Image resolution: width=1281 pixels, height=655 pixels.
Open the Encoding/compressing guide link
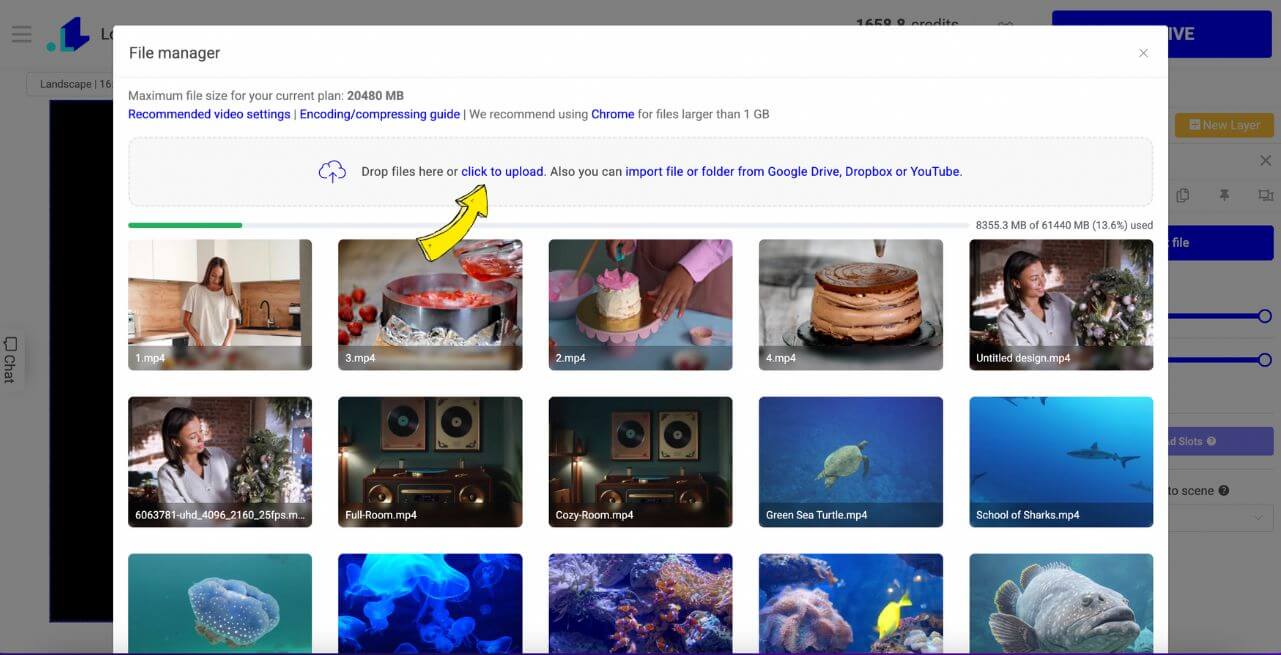(380, 114)
